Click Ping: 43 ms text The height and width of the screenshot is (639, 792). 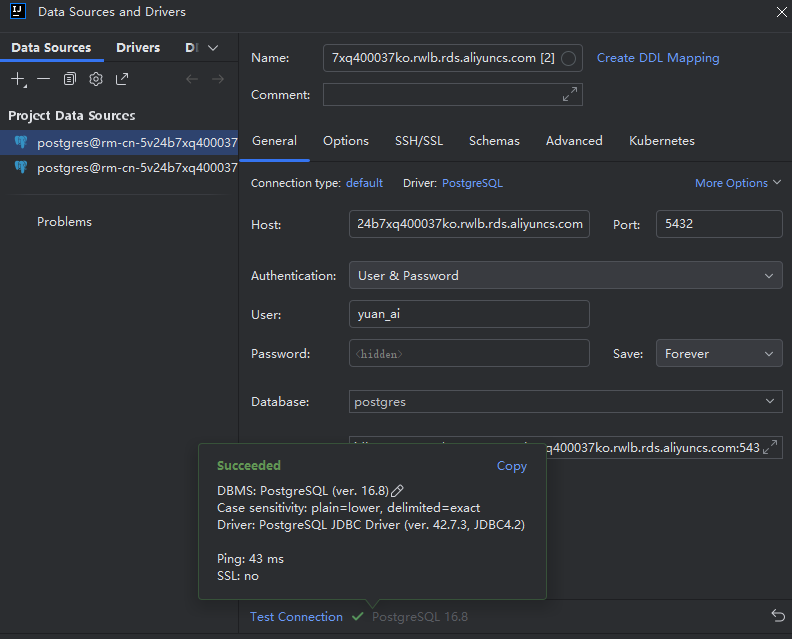coord(250,559)
